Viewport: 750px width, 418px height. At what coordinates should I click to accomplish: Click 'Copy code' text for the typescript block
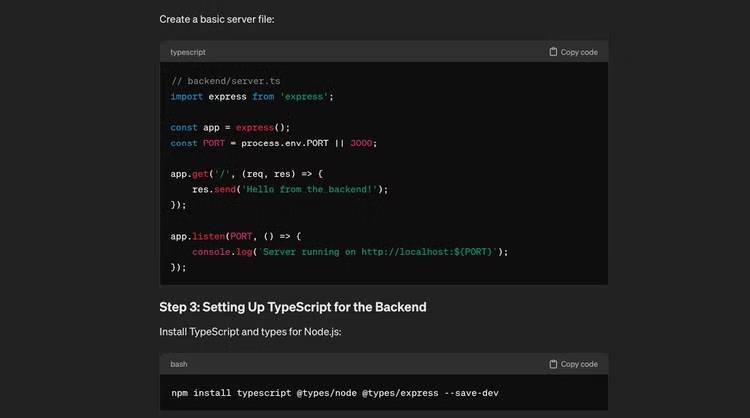579,52
